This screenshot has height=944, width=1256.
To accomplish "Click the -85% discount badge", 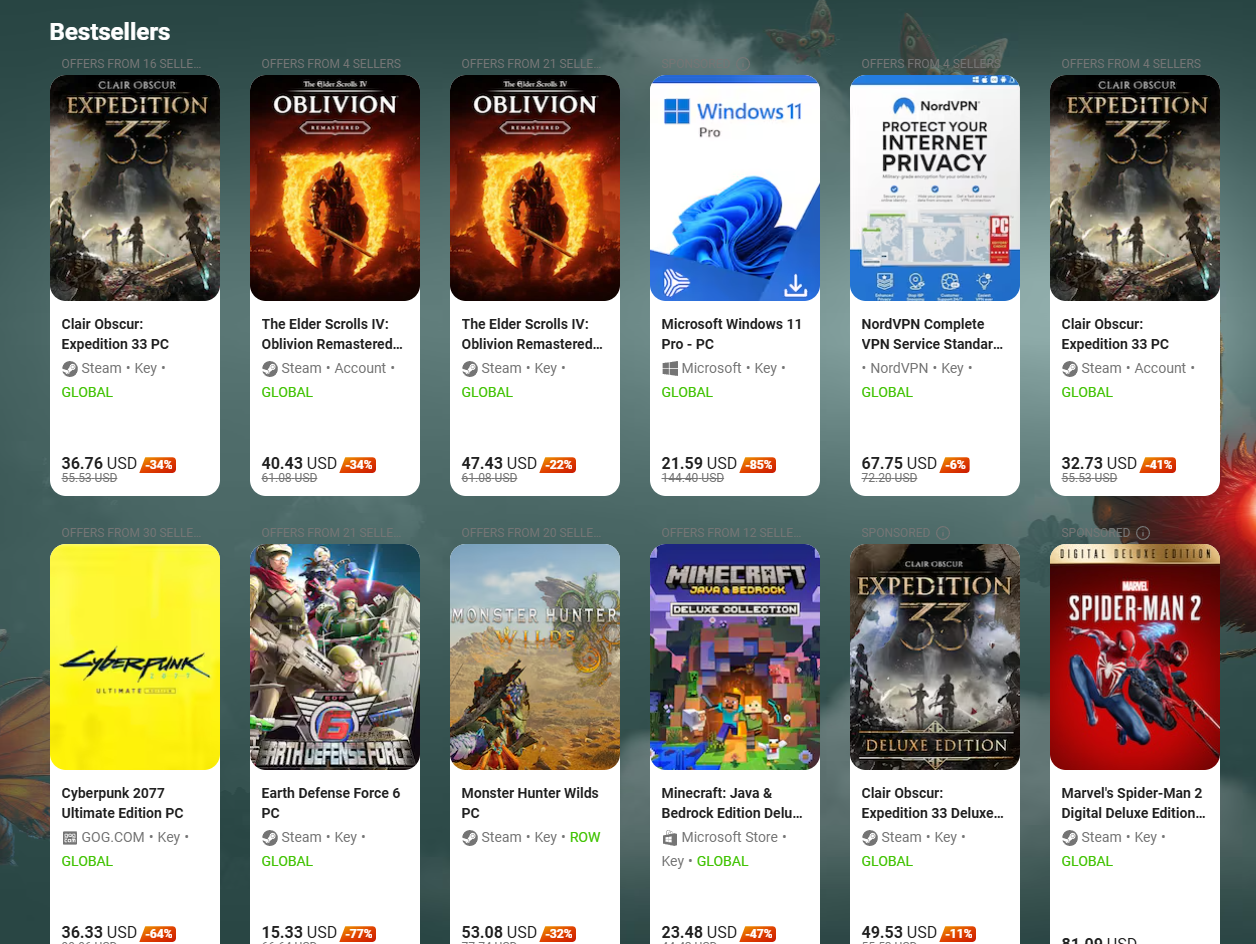I will pyautogui.click(x=759, y=465).
